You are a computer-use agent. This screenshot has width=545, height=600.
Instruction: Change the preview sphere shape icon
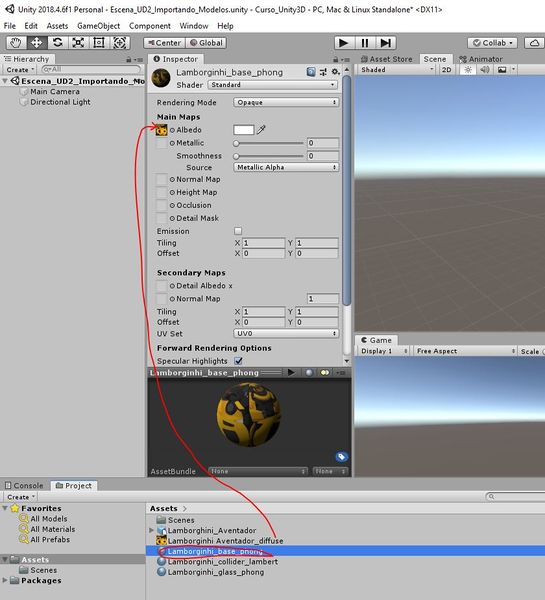pos(309,372)
